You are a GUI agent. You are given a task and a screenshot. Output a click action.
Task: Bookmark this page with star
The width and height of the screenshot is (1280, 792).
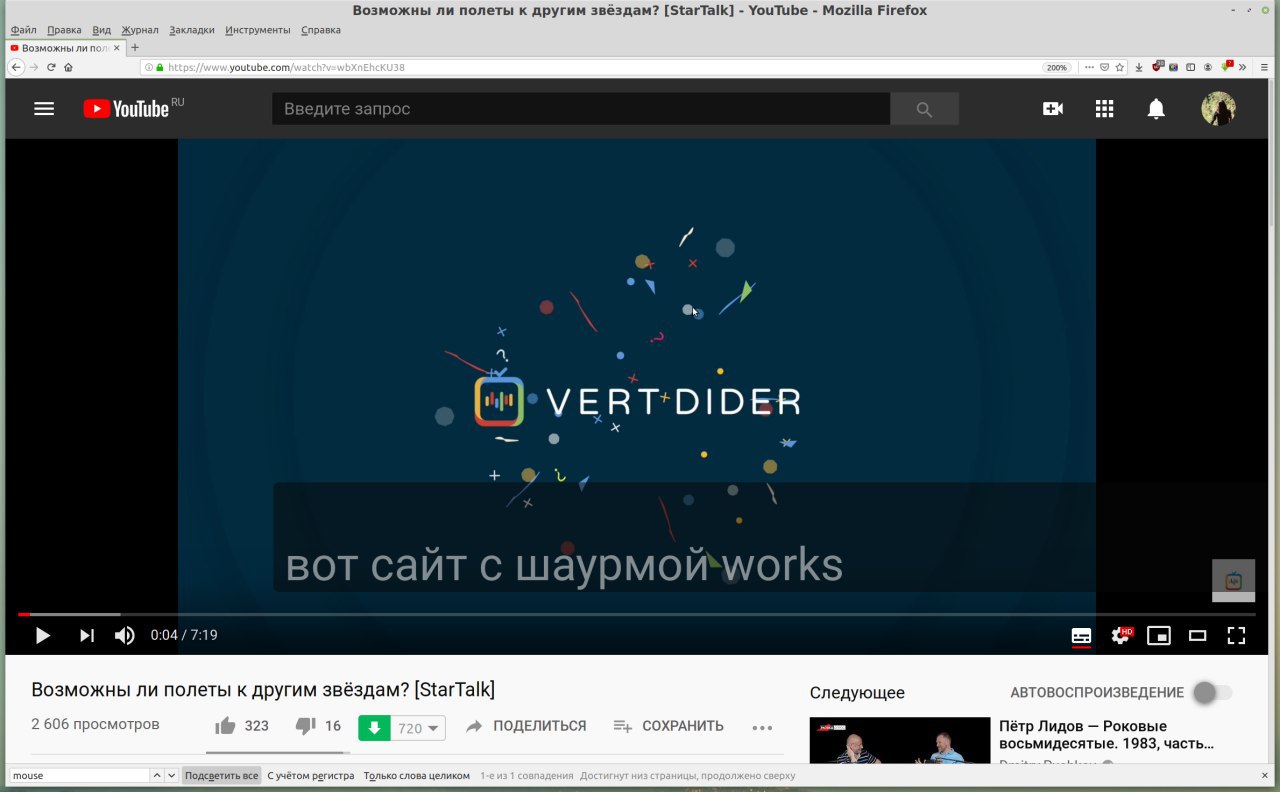point(1119,67)
